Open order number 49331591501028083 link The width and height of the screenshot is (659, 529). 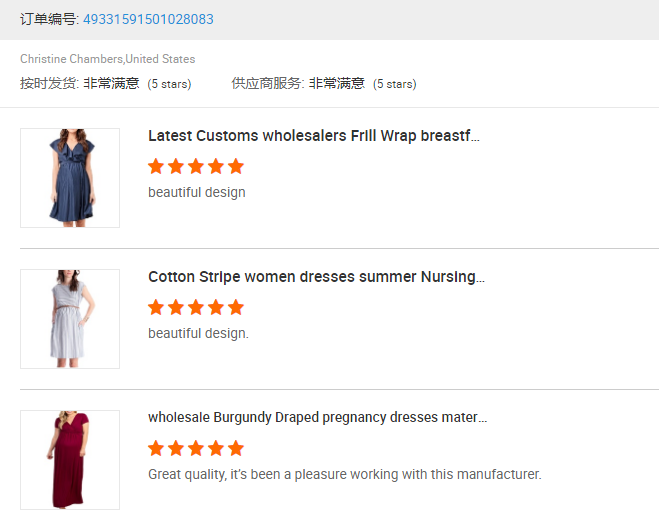[x=148, y=20]
